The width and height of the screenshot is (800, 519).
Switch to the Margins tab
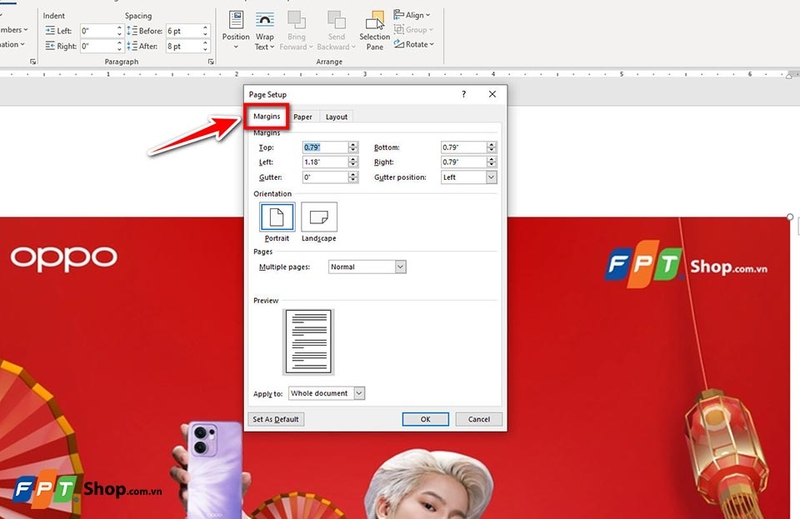tap(266, 116)
